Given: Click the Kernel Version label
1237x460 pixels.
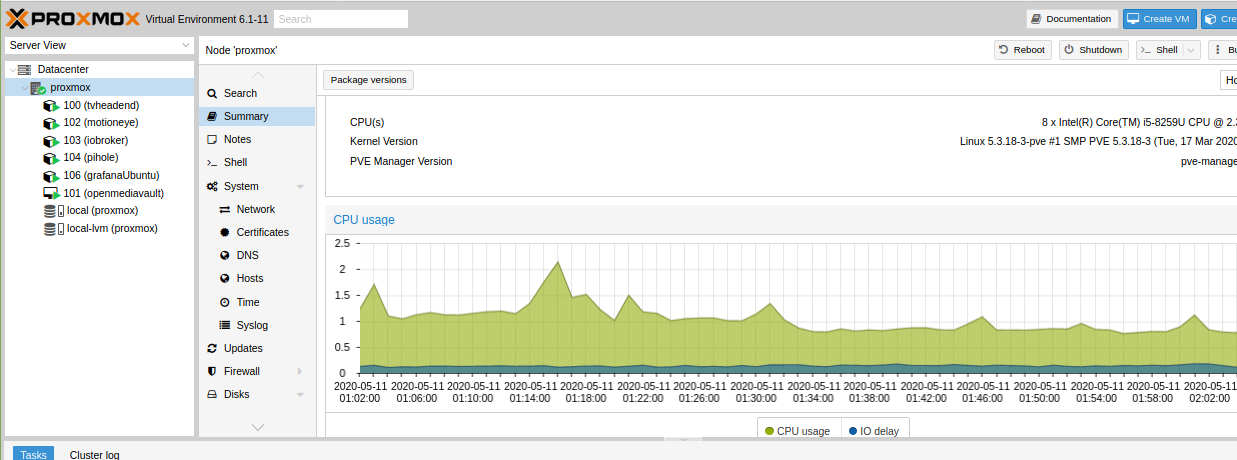Looking at the screenshot, I should tap(384, 141).
